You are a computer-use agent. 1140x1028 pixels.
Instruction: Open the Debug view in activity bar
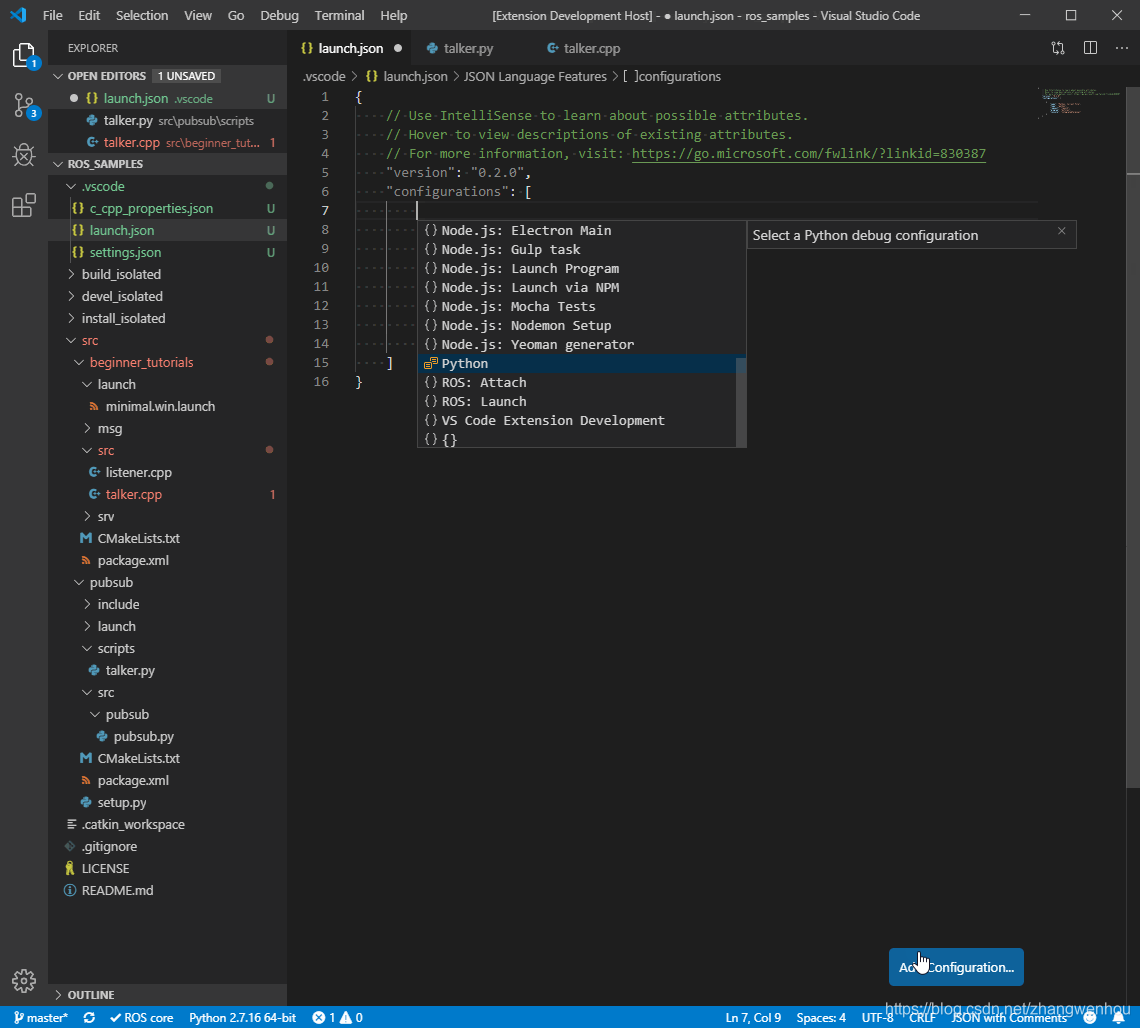point(23,155)
